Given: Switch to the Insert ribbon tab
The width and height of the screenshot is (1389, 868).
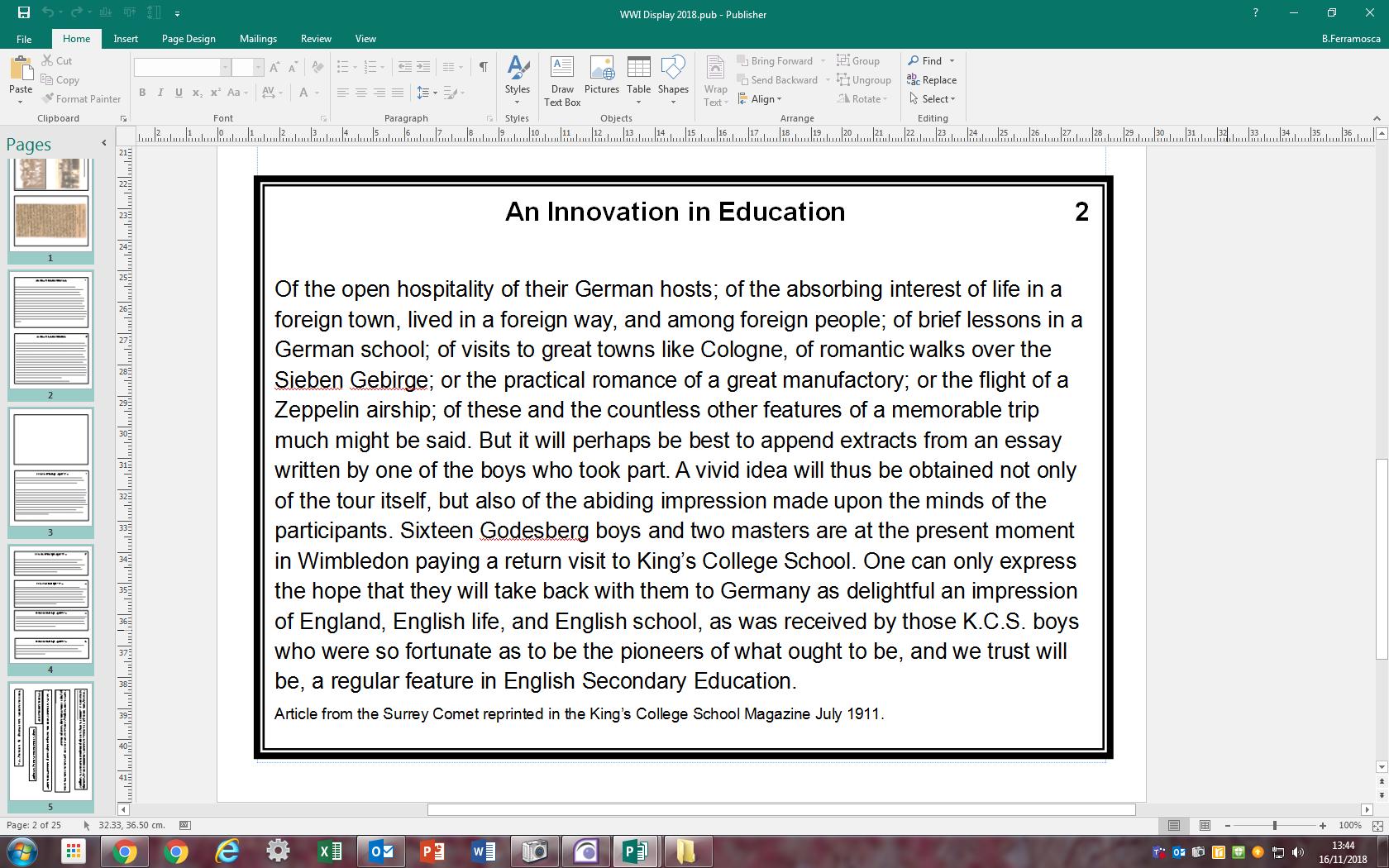Looking at the screenshot, I should point(126,39).
